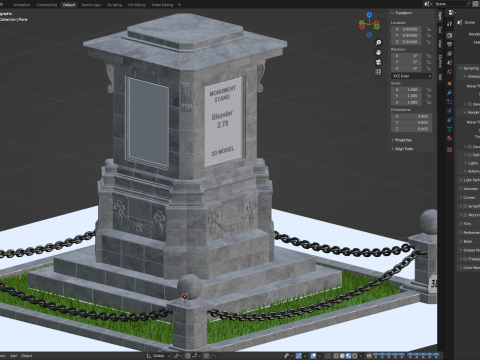This screenshot has height=360, width=480.
Task: Switch to the UV Editing workspace tab
Action: (x=137, y=5)
